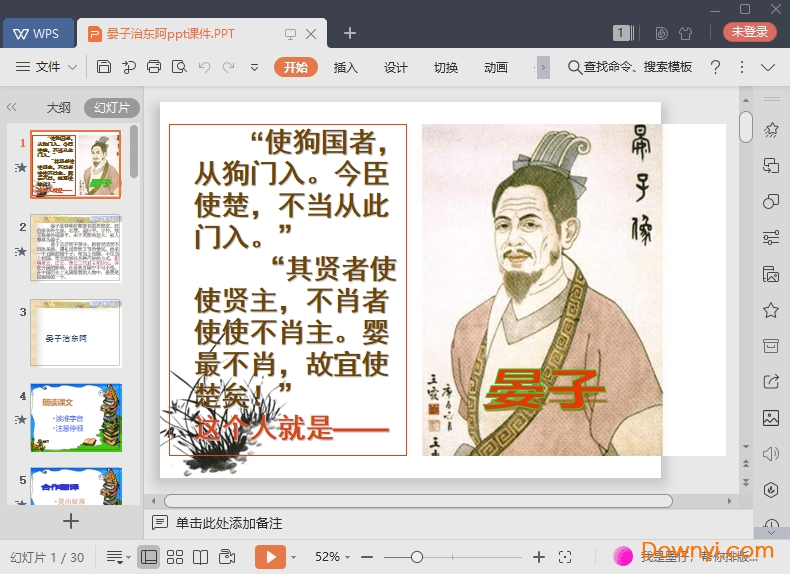Select slide 3 thumbnail 晏子治东阿
The height and width of the screenshot is (574, 790).
click(76, 333)
